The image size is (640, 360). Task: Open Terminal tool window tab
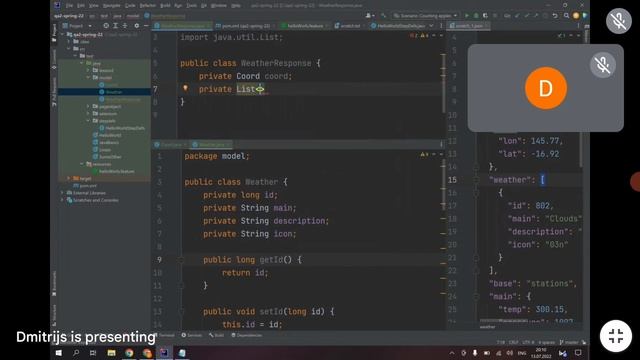pyautogui.click(x=166, y=335)
